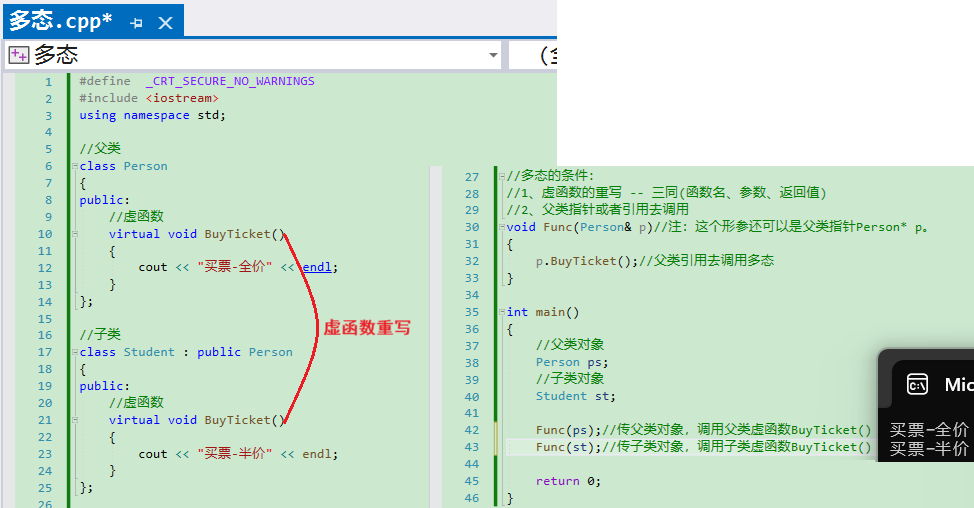974x508 pixels.
Task: Click the <iostream> include on line 2
Action: 182,98
